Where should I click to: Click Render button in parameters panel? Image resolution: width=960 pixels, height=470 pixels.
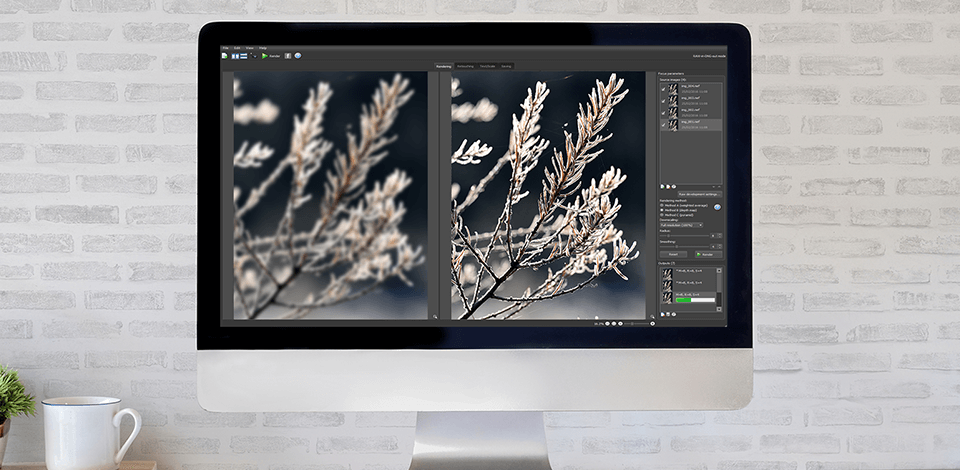(x=708, y=254)
